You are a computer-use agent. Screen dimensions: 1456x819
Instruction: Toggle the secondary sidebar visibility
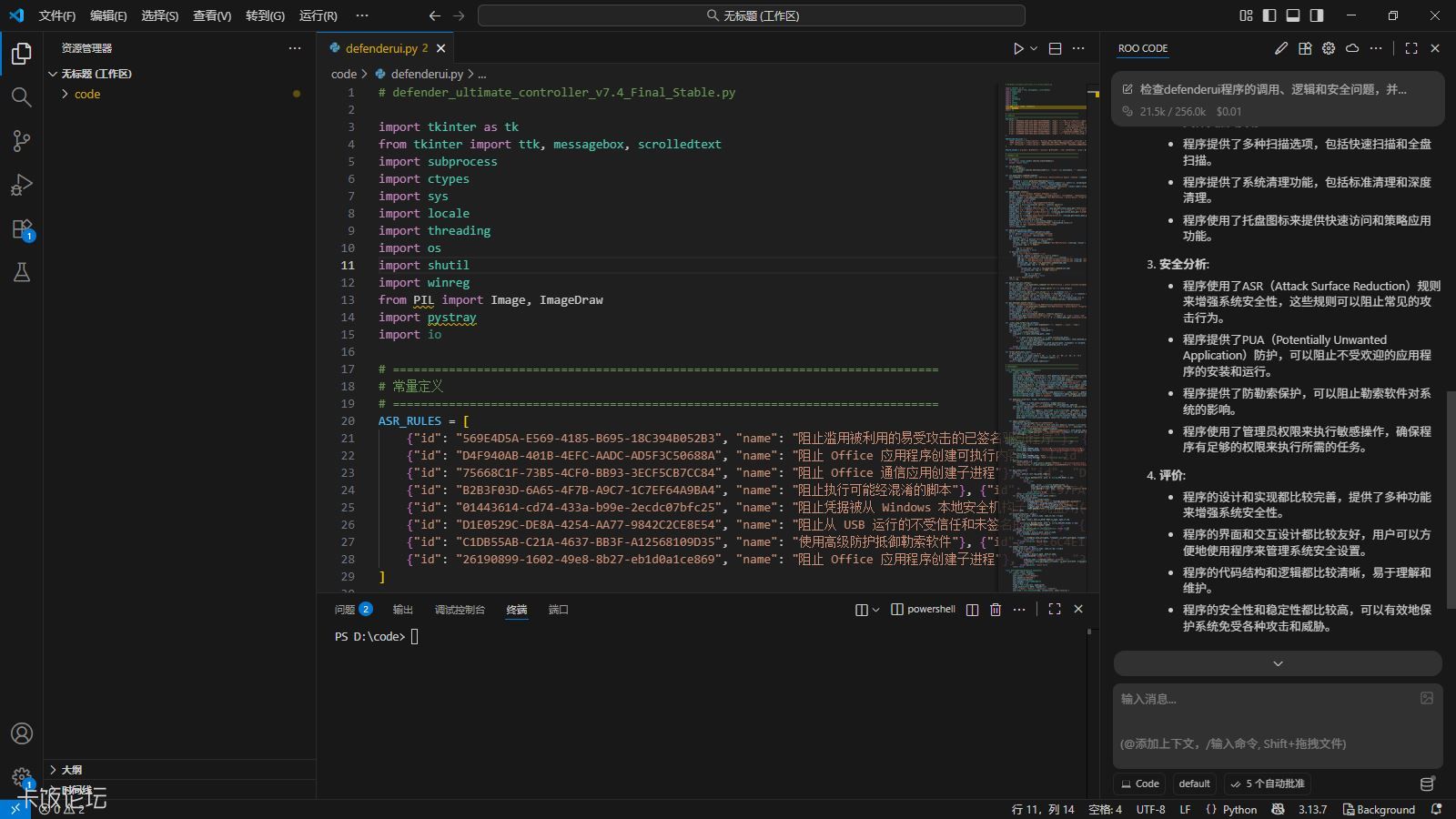1317,15
